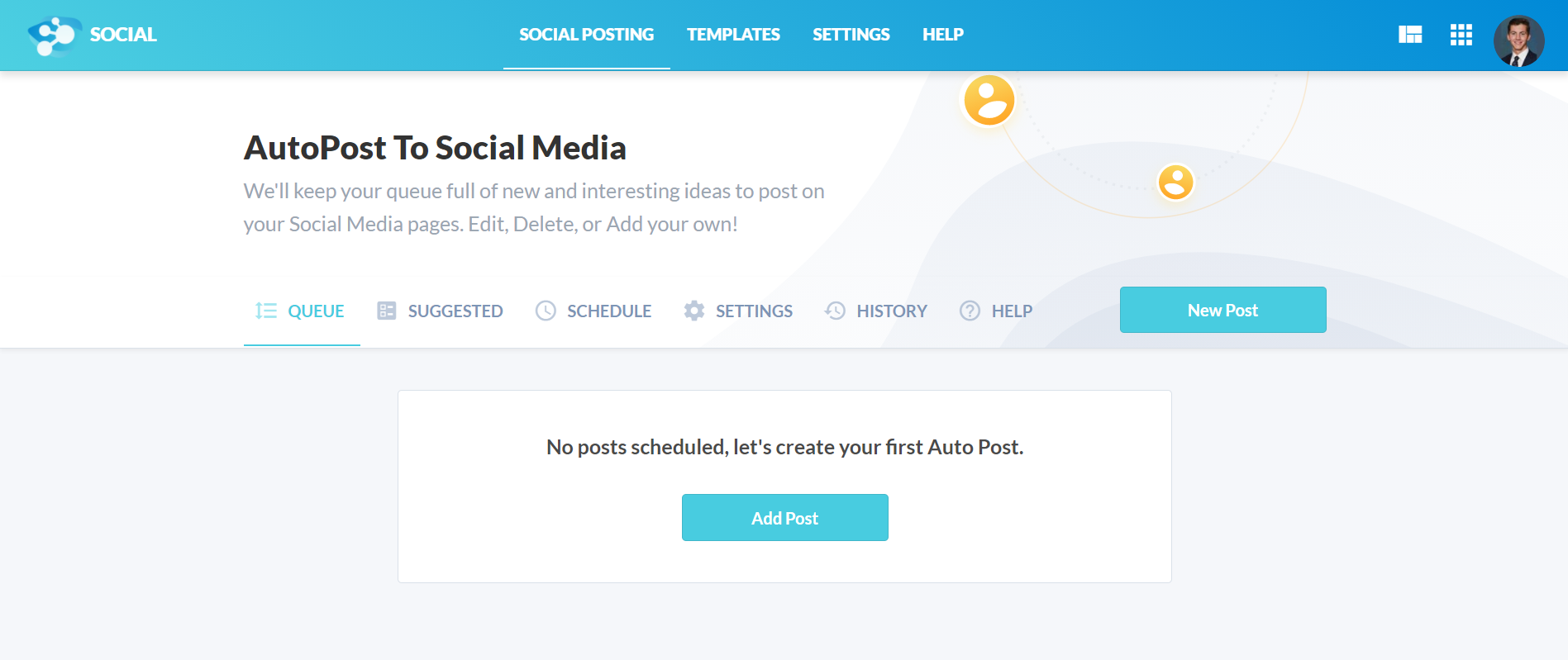Open the Help tab label next to History
Viewport: 1568px width, 660px height.
point(1012,311)
